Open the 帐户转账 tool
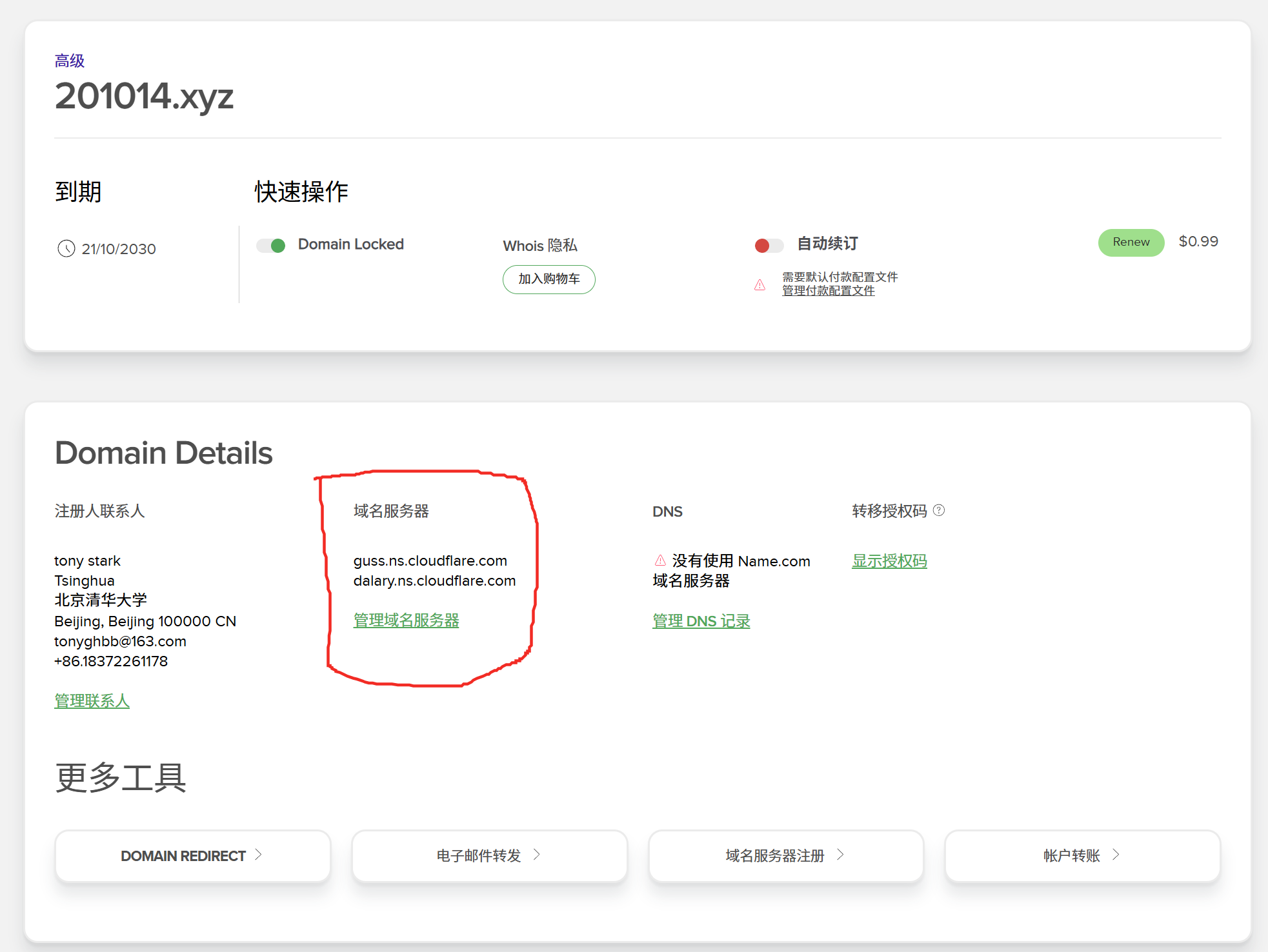 tap(1083, 856)
